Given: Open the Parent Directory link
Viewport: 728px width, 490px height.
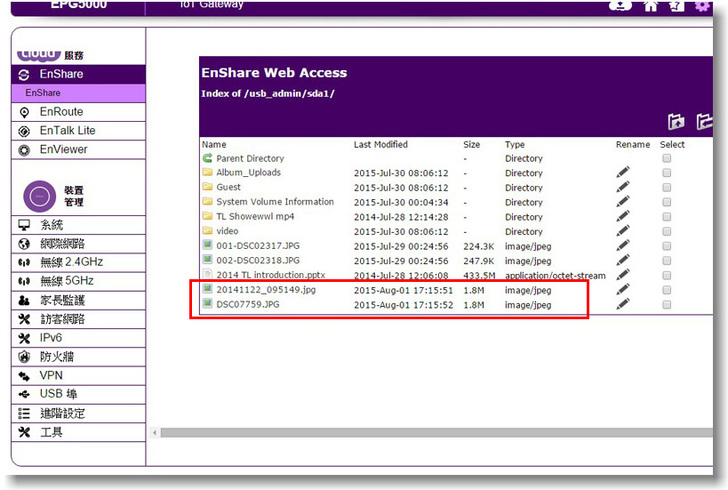Looking at the screenshot, I should pyautogui.click(x=249, y=158).
